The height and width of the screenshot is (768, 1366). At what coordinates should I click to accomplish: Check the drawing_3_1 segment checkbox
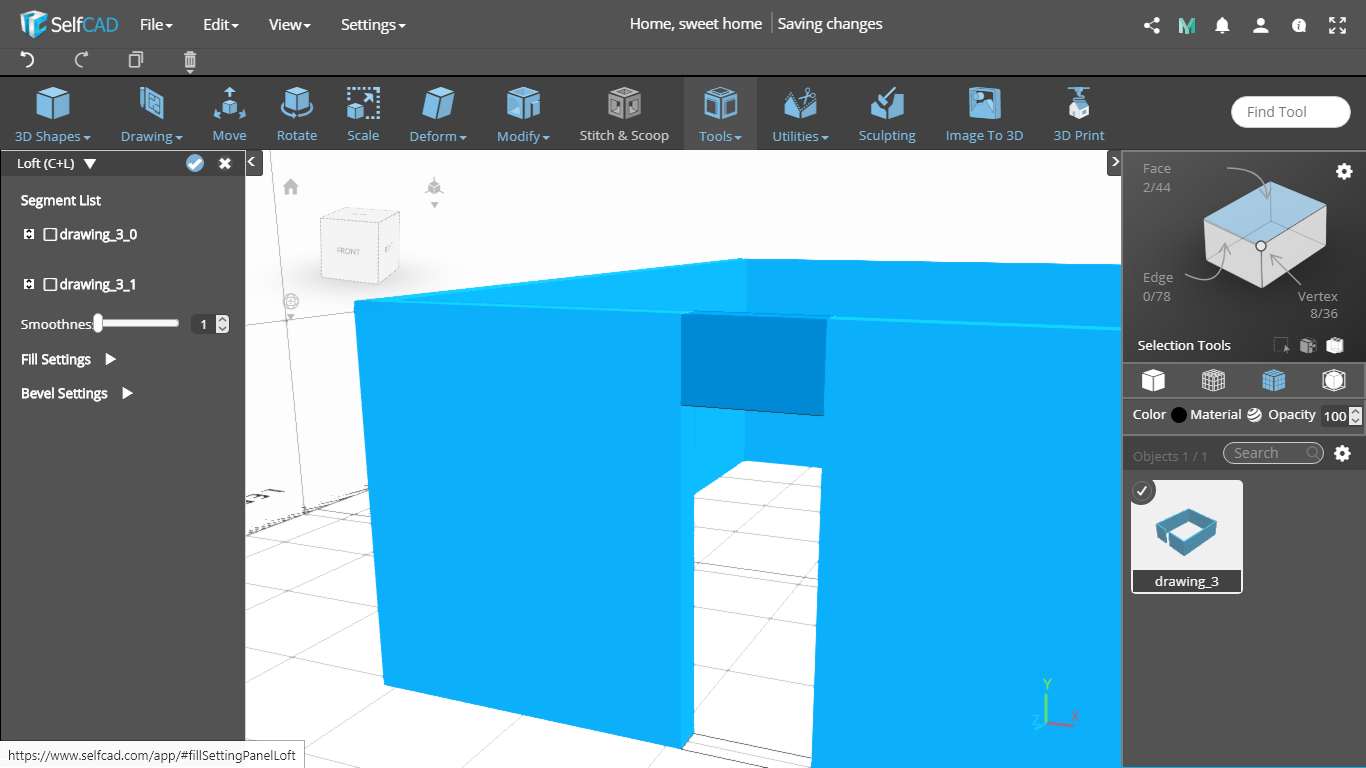50,284
